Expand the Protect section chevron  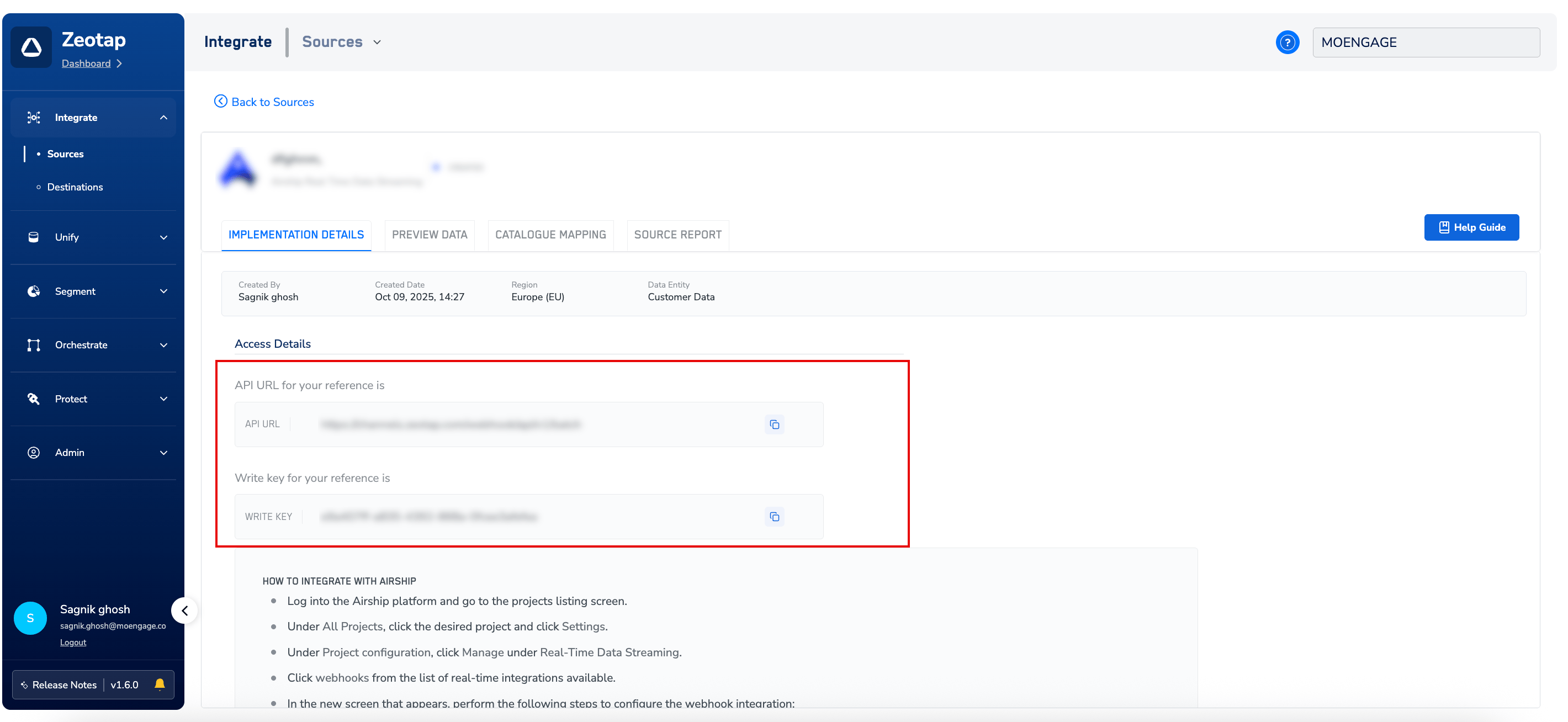pyautogui.click(x=163, y=399)
